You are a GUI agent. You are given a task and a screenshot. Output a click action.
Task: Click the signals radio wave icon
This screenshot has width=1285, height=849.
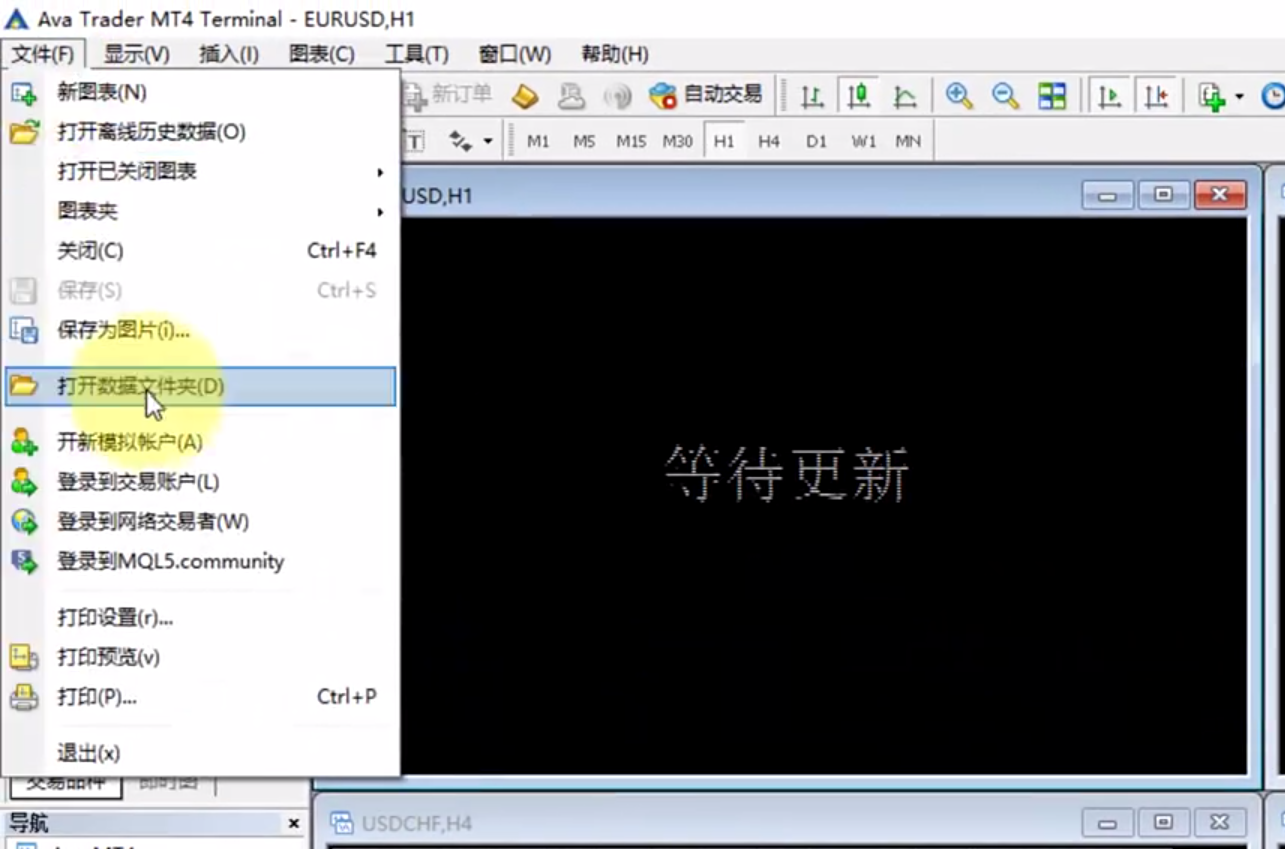point(618,96)
